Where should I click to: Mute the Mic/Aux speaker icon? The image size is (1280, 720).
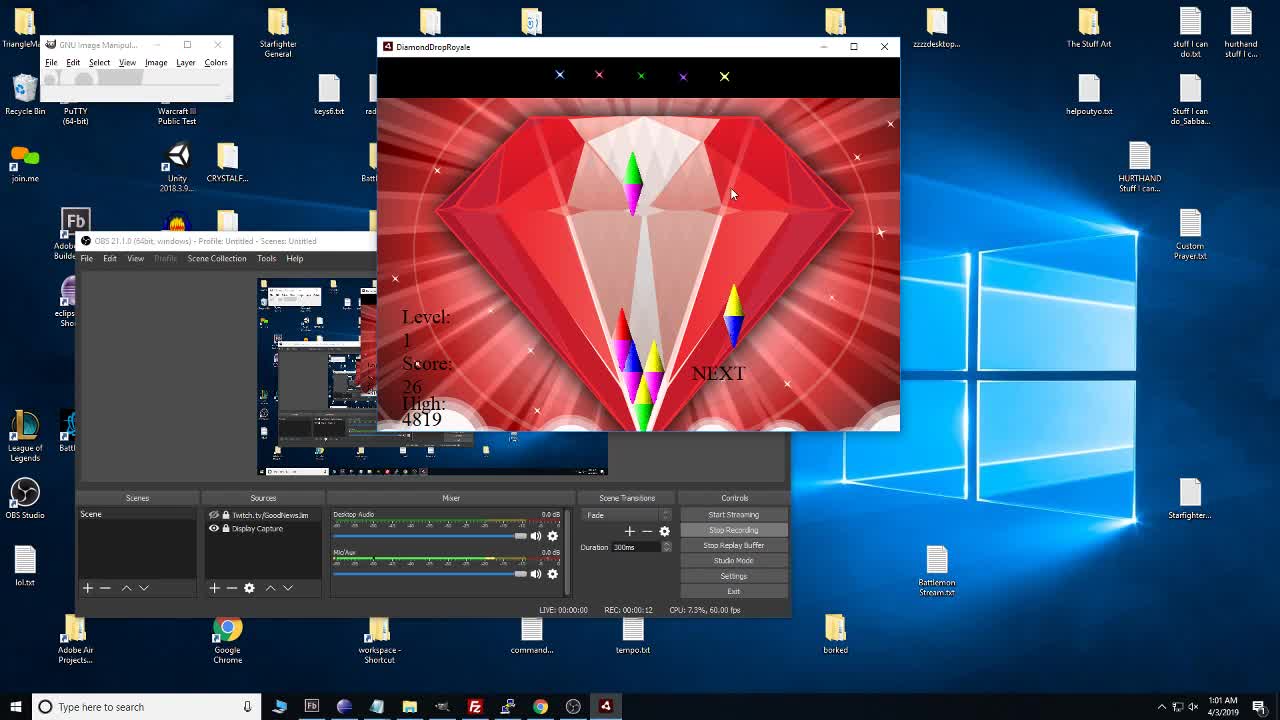click(x=536, y=574)
